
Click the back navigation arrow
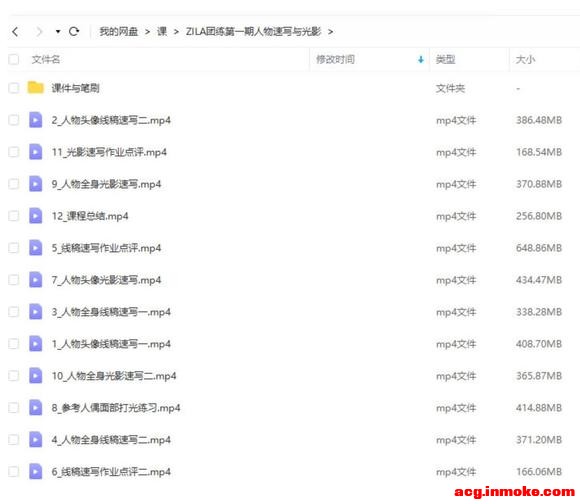click(15, 32)
